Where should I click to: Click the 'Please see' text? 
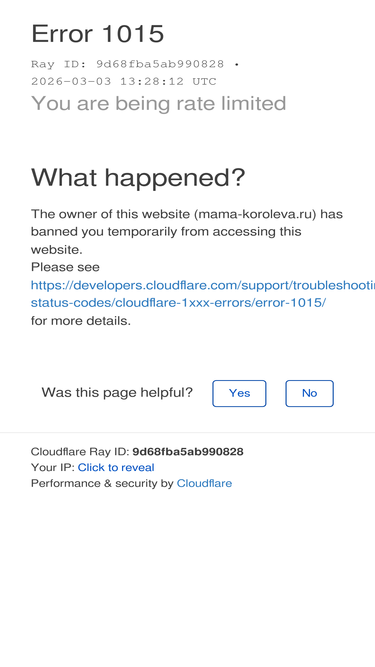coord(65,267)
